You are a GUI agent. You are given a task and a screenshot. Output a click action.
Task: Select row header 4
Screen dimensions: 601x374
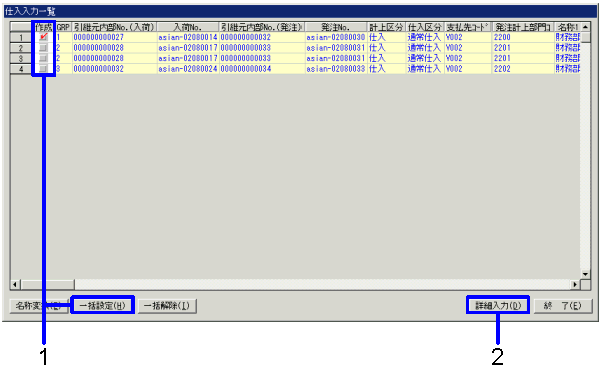coord(21,69)
